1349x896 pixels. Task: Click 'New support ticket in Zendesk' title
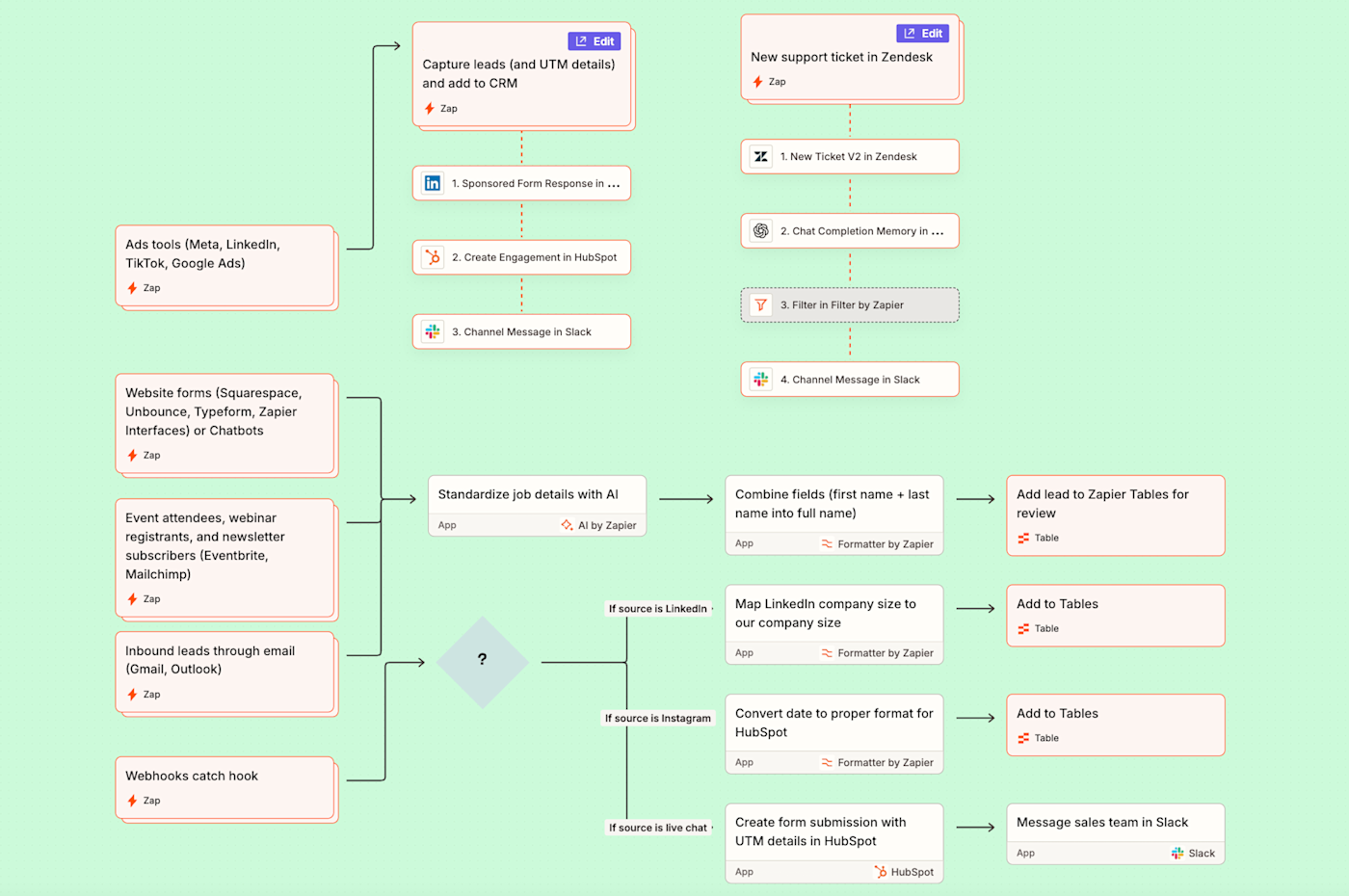(x=842, y=57)
